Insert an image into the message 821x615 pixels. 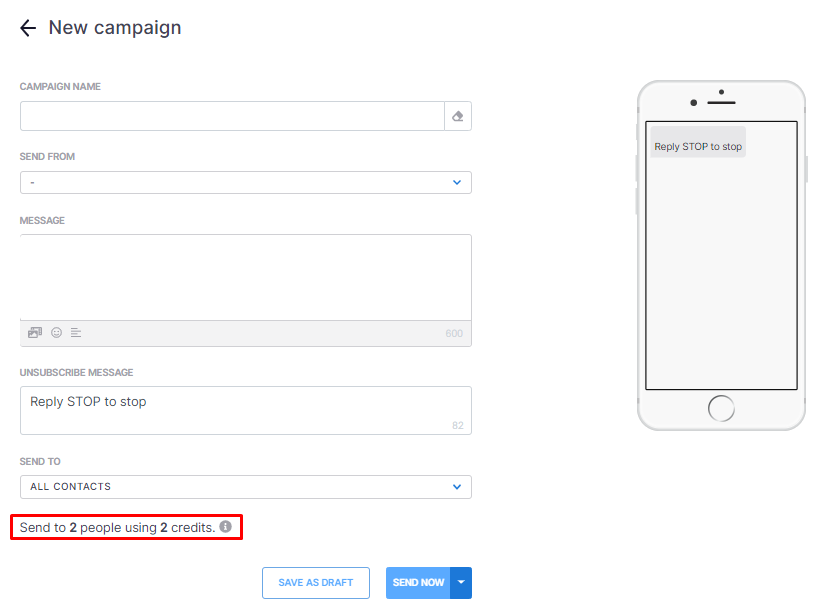tap(35, 333)
